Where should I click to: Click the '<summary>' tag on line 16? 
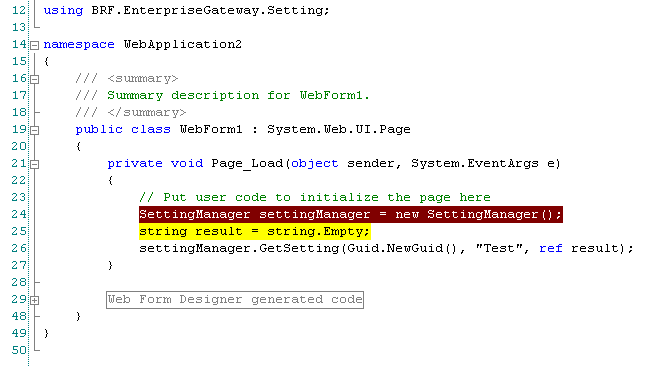[143, 78]
